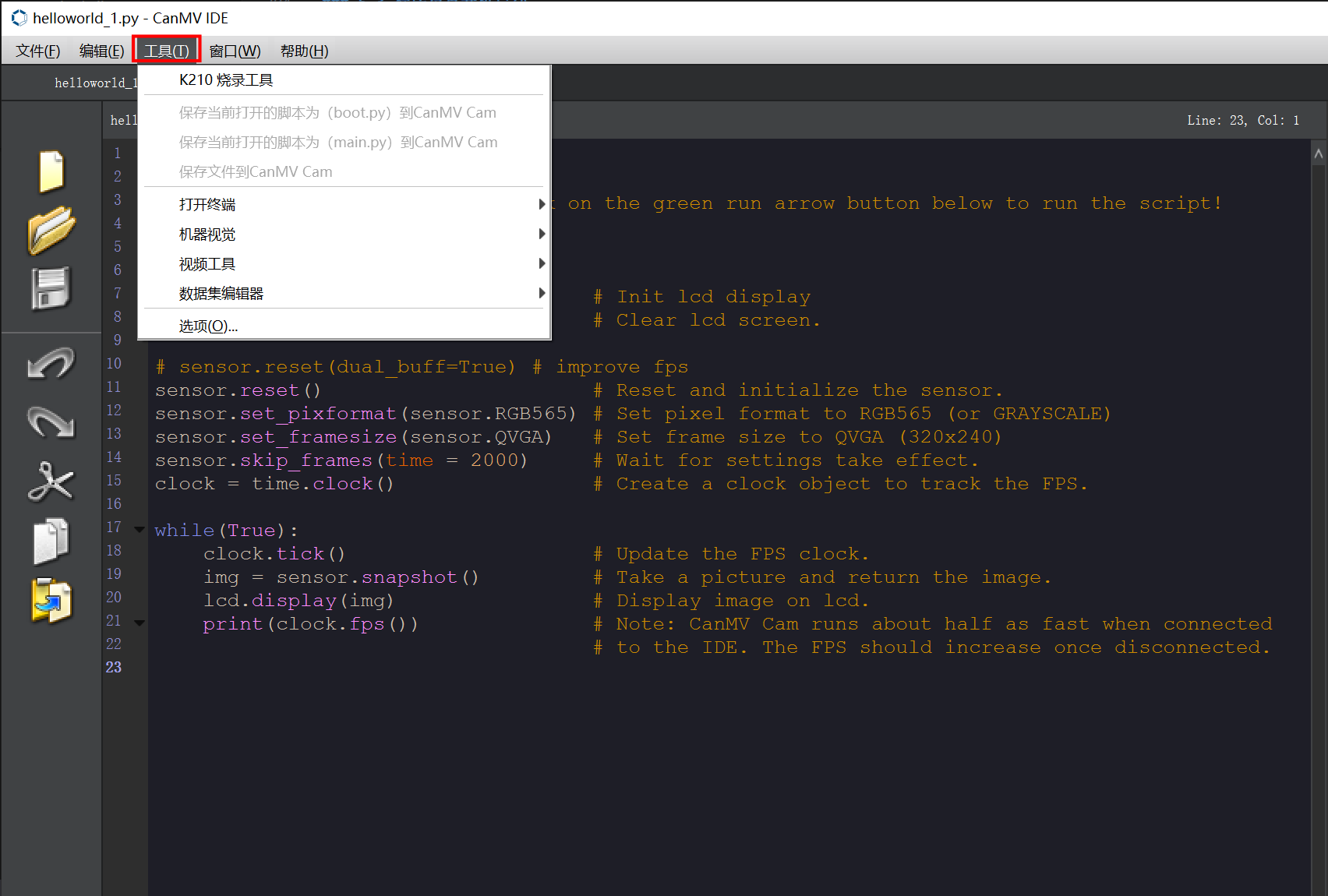Click the '# Clear lcd screen.' comment
Viewport: 1328px width, 896px height.
[x=707, y=319]
